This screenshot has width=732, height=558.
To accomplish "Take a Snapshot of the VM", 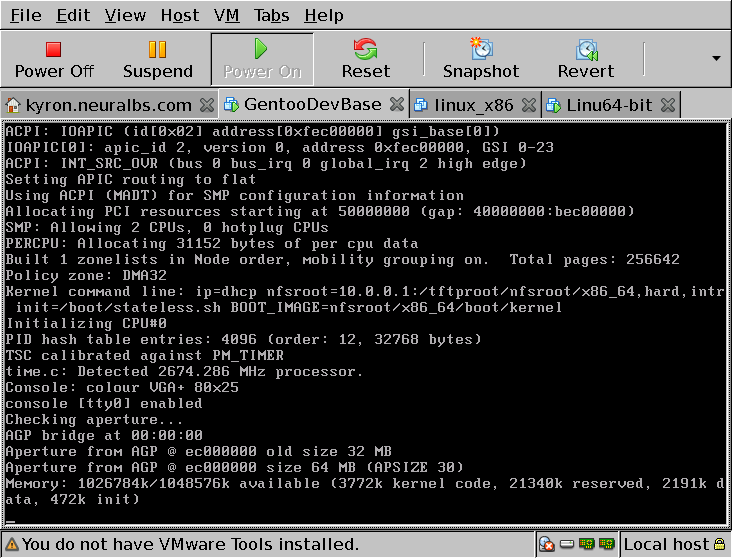I will point(481,59).
